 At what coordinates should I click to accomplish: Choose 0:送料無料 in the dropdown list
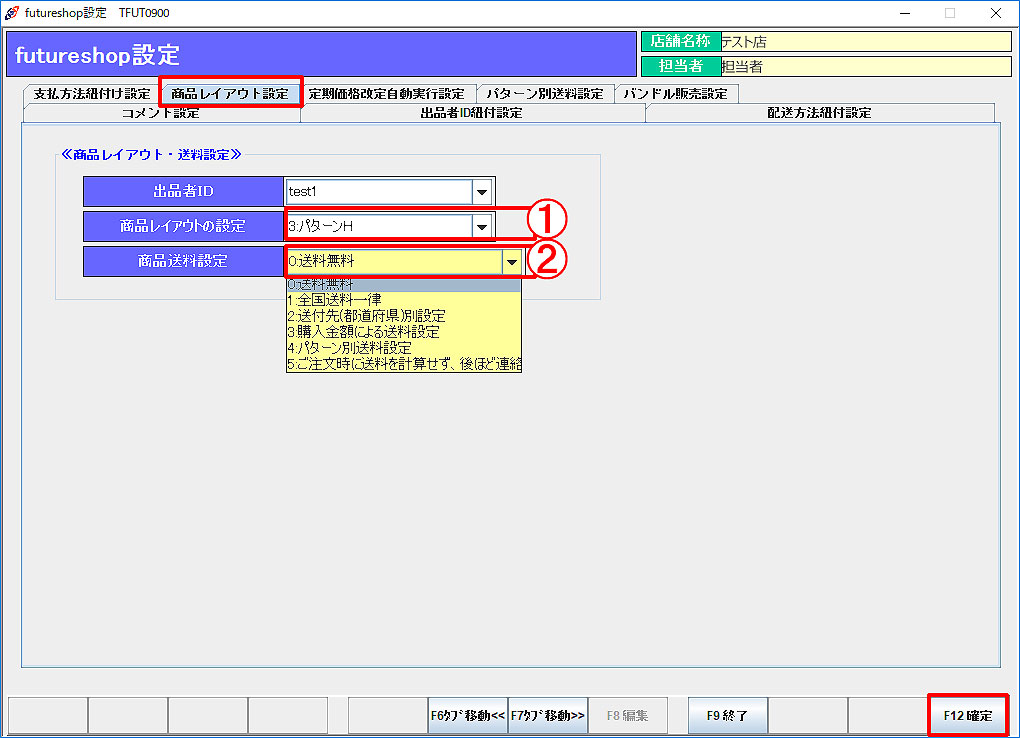403,284
